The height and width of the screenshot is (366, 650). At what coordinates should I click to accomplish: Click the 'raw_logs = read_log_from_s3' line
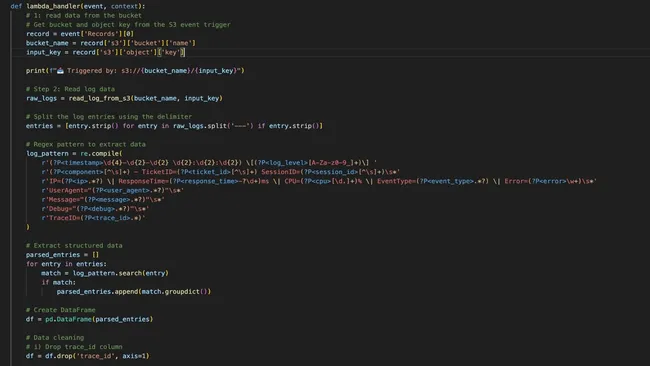coord(124,98)
